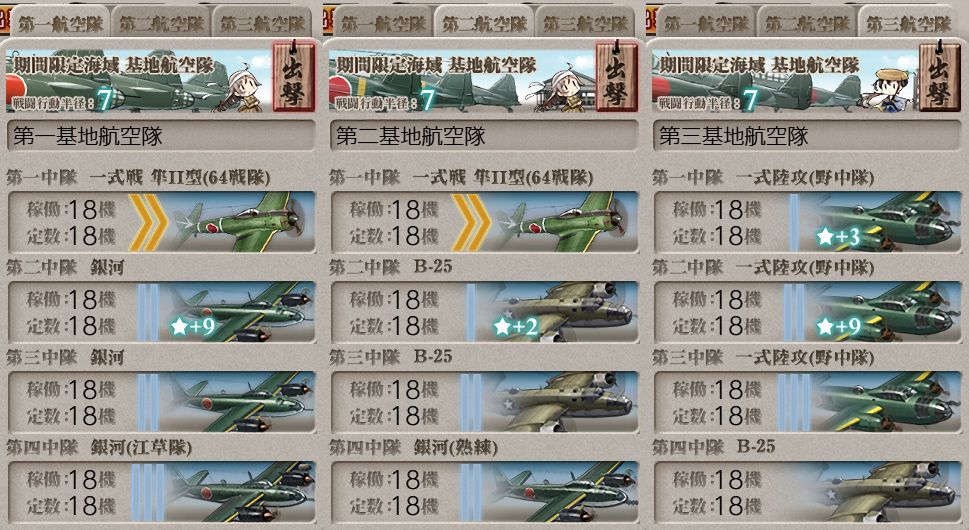Select B-25 bomber in third base fourth squadron
Viewport: 969px width, 530px height.
click(x=808, y=492)
